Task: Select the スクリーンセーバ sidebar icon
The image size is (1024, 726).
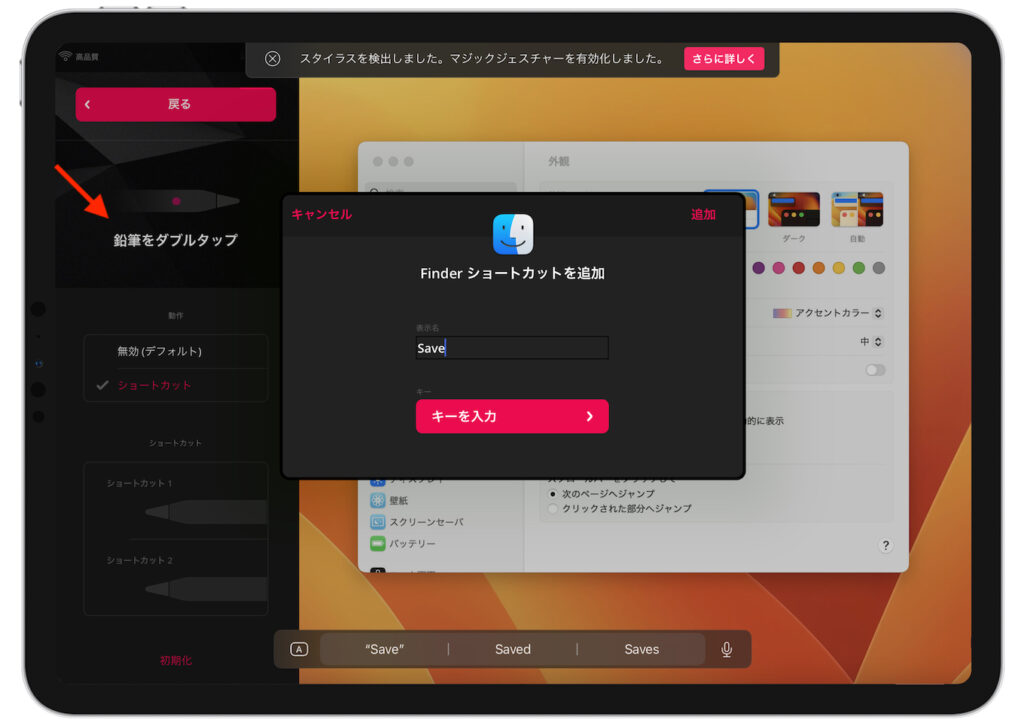Action: [378, 521]
